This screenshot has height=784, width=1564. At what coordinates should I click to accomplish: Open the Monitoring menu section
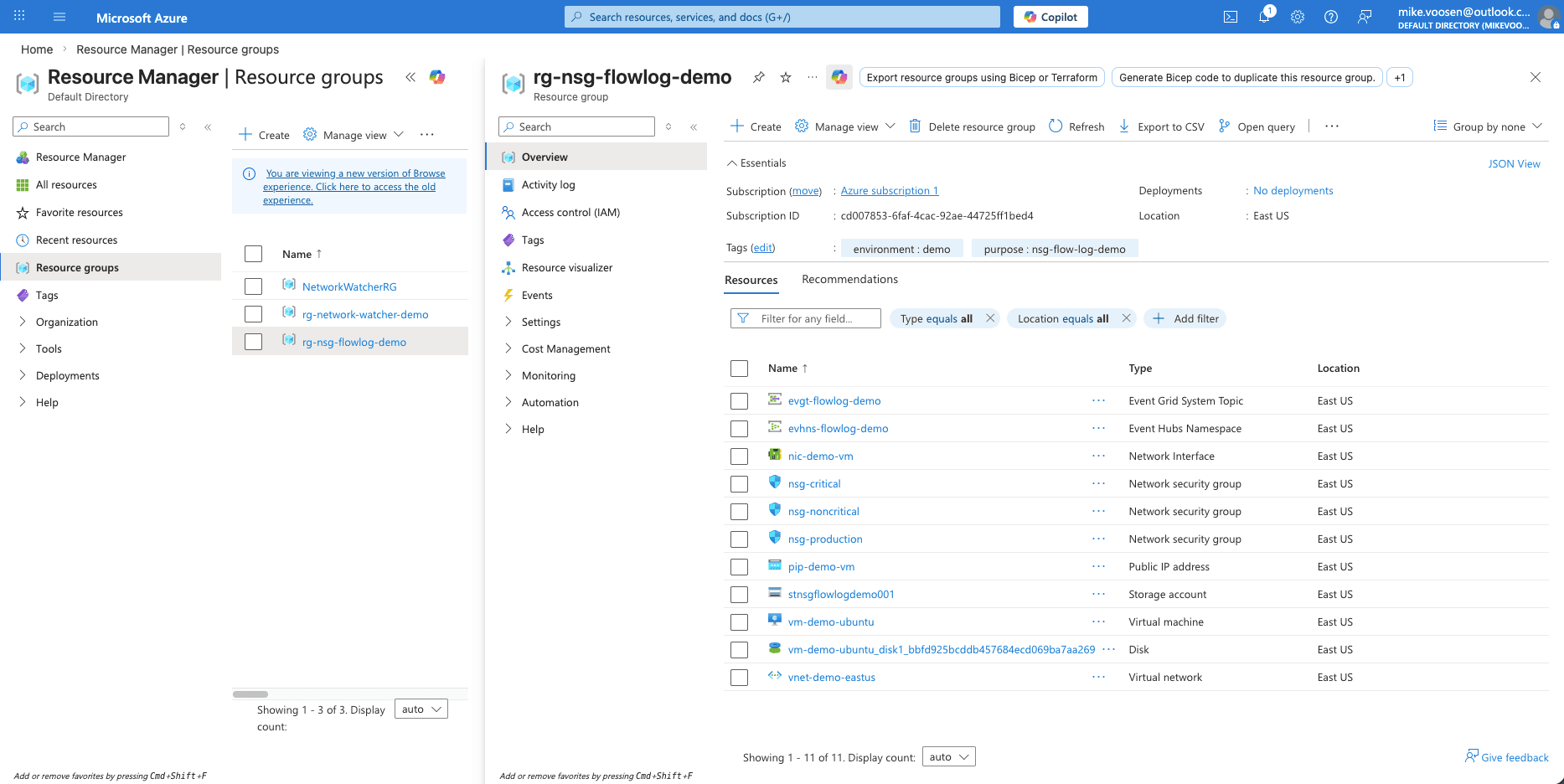(547, 375)
